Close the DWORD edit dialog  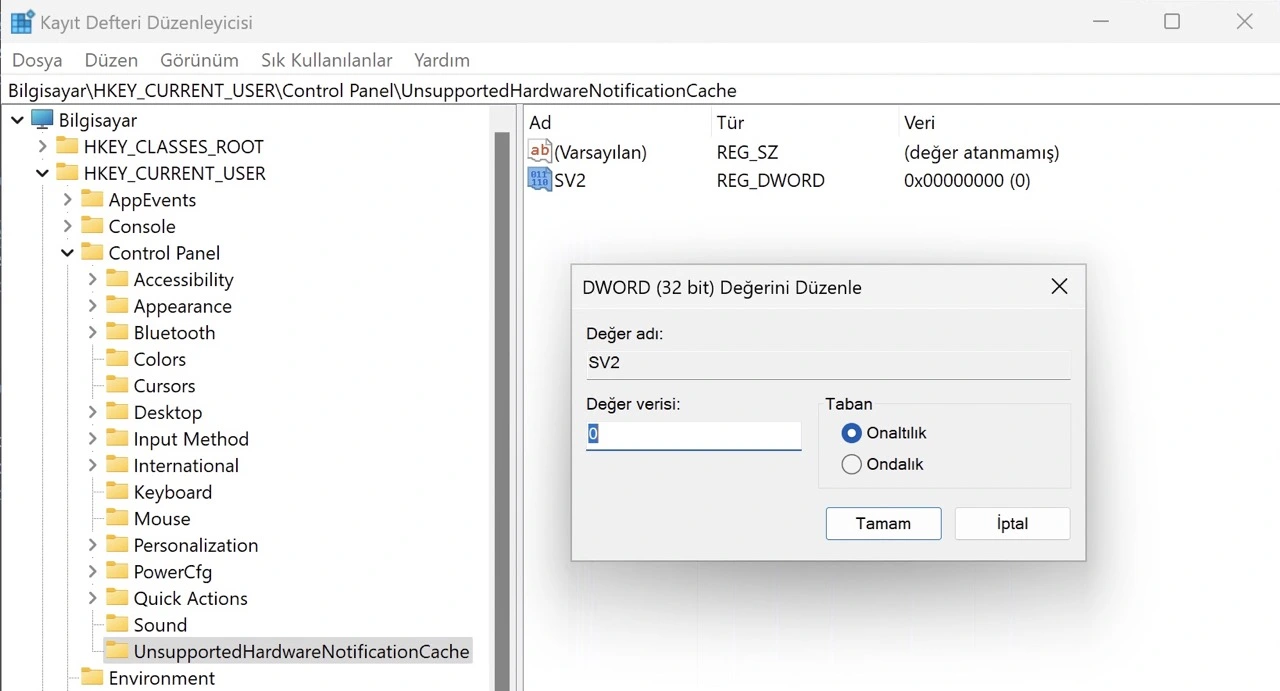(x=1060, y=287)
